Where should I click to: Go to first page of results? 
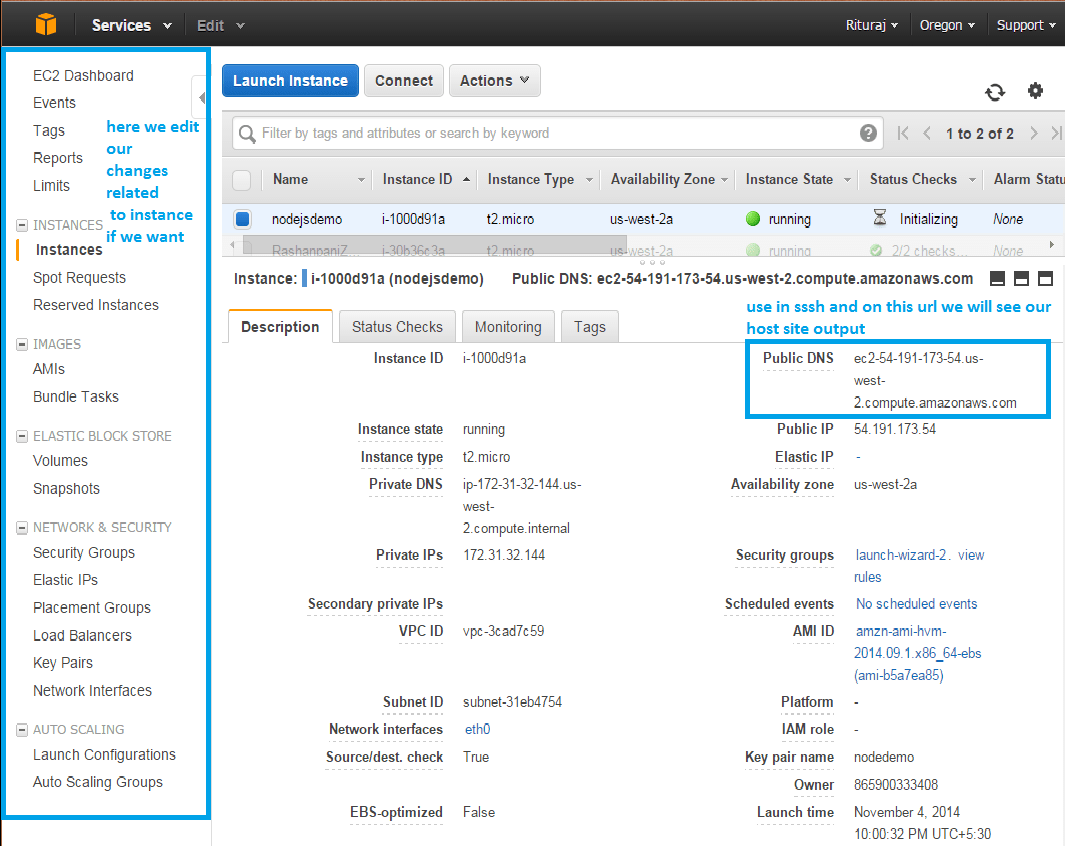[x=903, y=133]
